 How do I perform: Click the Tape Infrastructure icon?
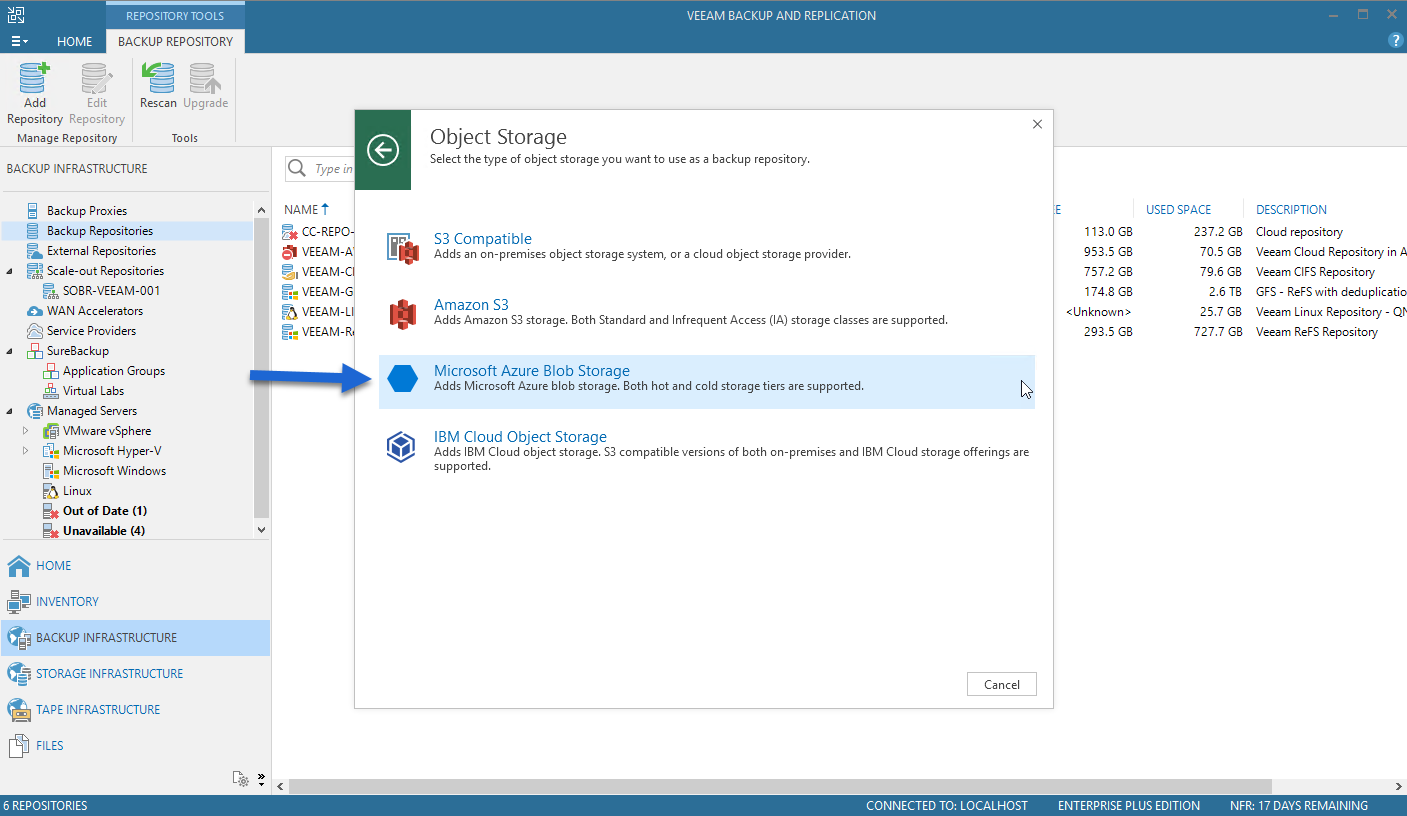pyautogui.click(x=19, y=710)
